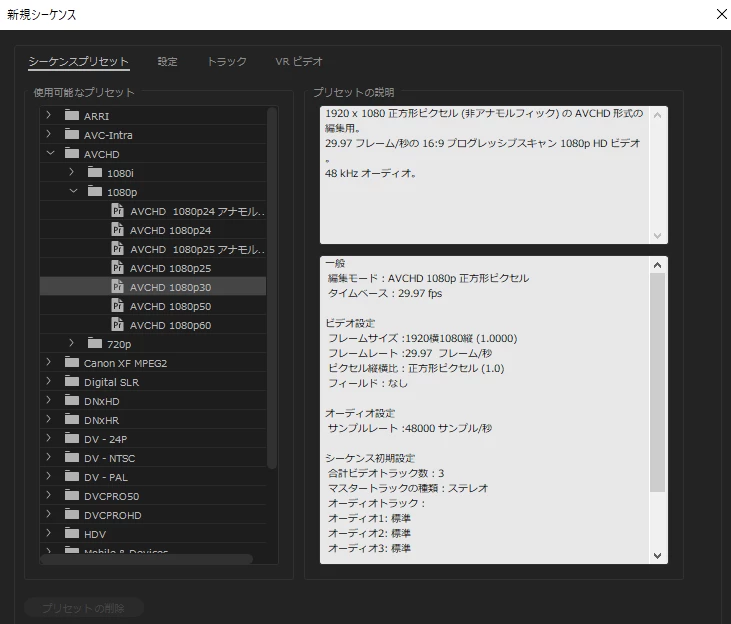Viewport: 731px width, 624px height.
Task: Click the preset icon for AVCHD 1080p25
Action: point(117,268)
